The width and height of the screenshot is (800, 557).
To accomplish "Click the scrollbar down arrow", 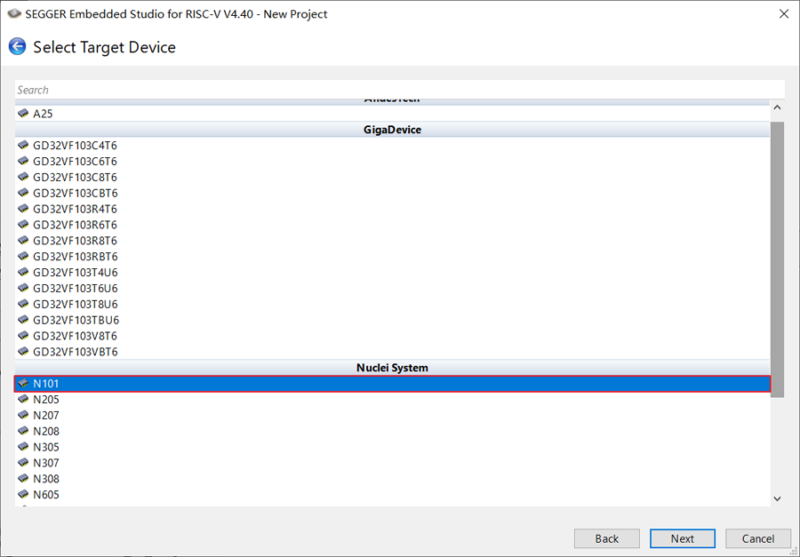I will [777, 498].
